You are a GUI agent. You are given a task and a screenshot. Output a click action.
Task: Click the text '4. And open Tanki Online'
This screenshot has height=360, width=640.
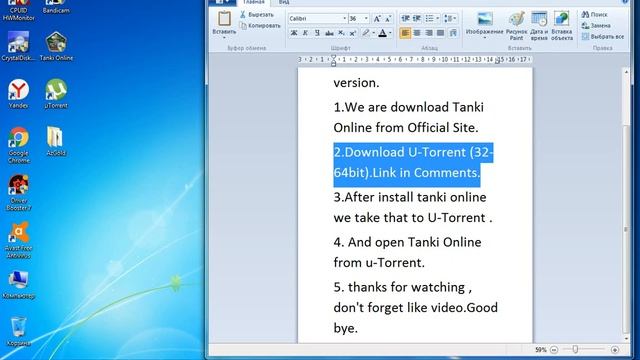(x=407, y=242)
